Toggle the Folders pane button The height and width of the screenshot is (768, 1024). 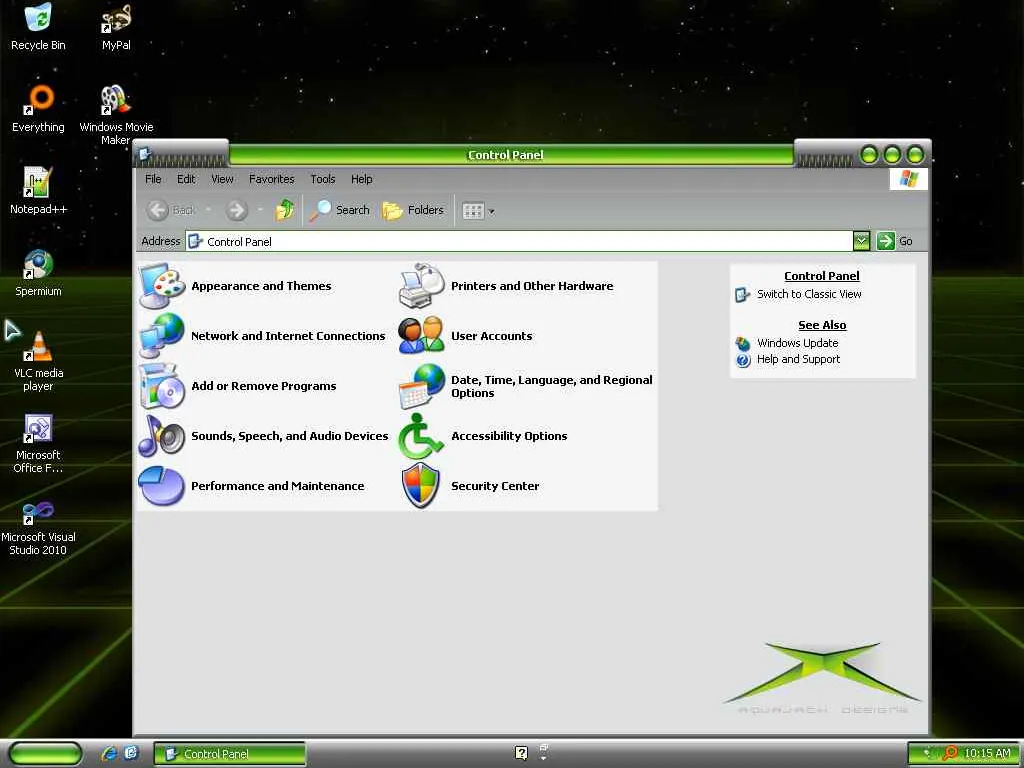tap(413, 210)
